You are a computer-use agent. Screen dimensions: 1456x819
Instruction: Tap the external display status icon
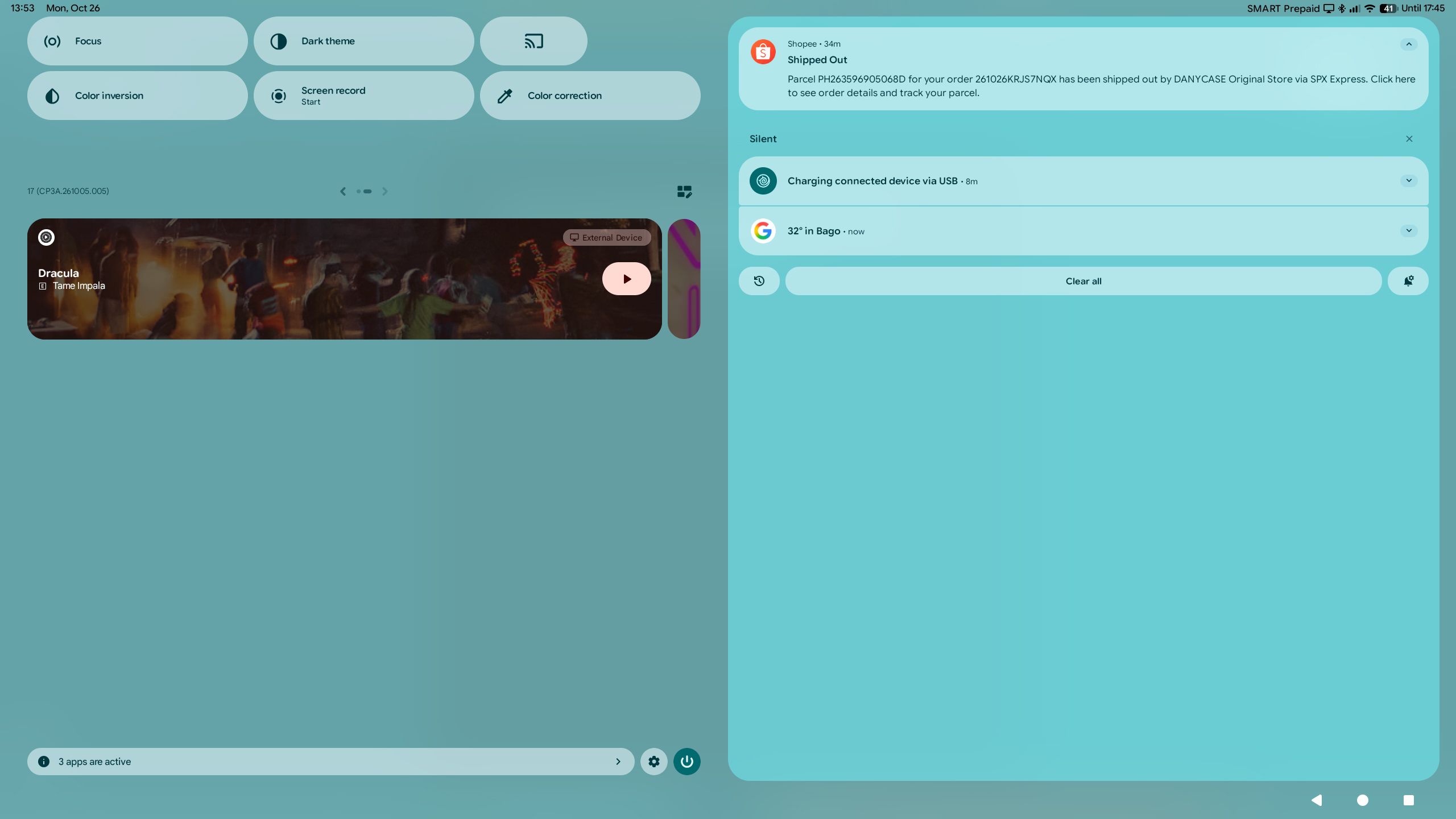(1328, 9)
